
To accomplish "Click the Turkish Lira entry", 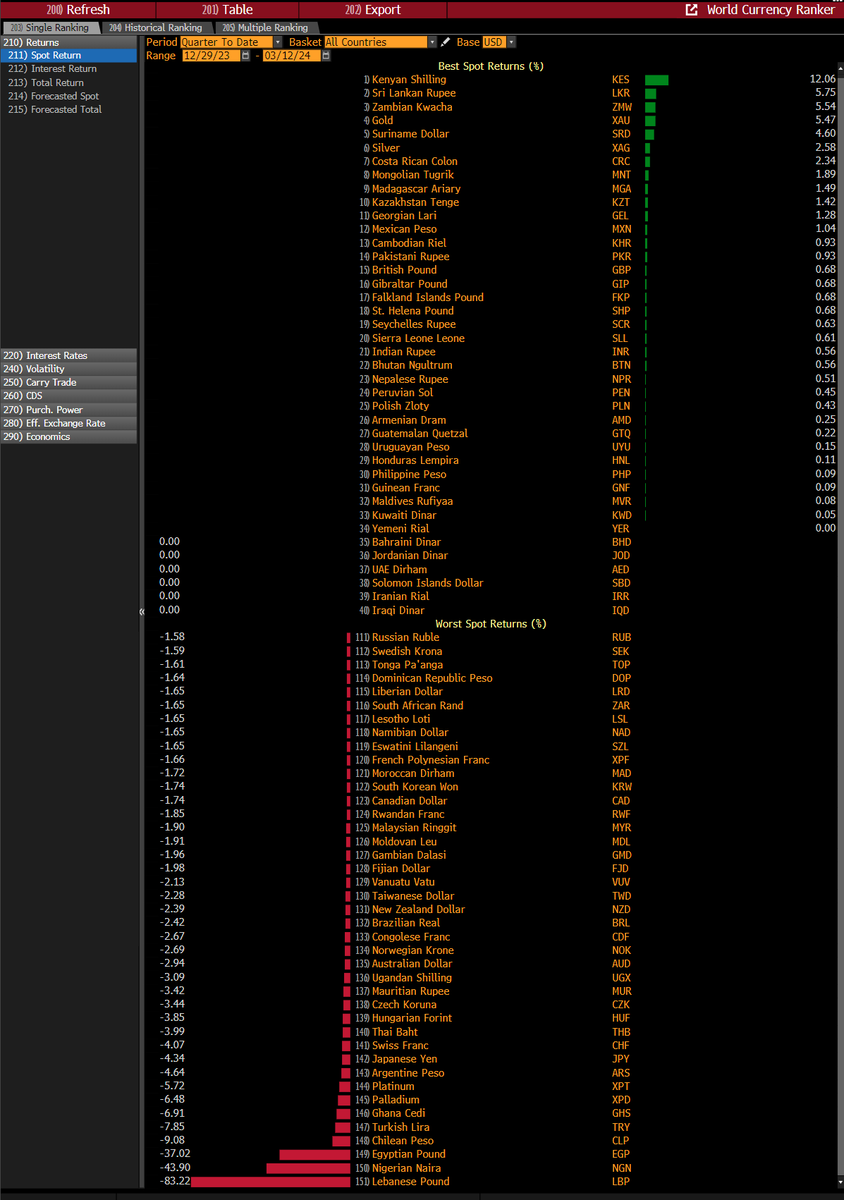I will pos(401,1127).
